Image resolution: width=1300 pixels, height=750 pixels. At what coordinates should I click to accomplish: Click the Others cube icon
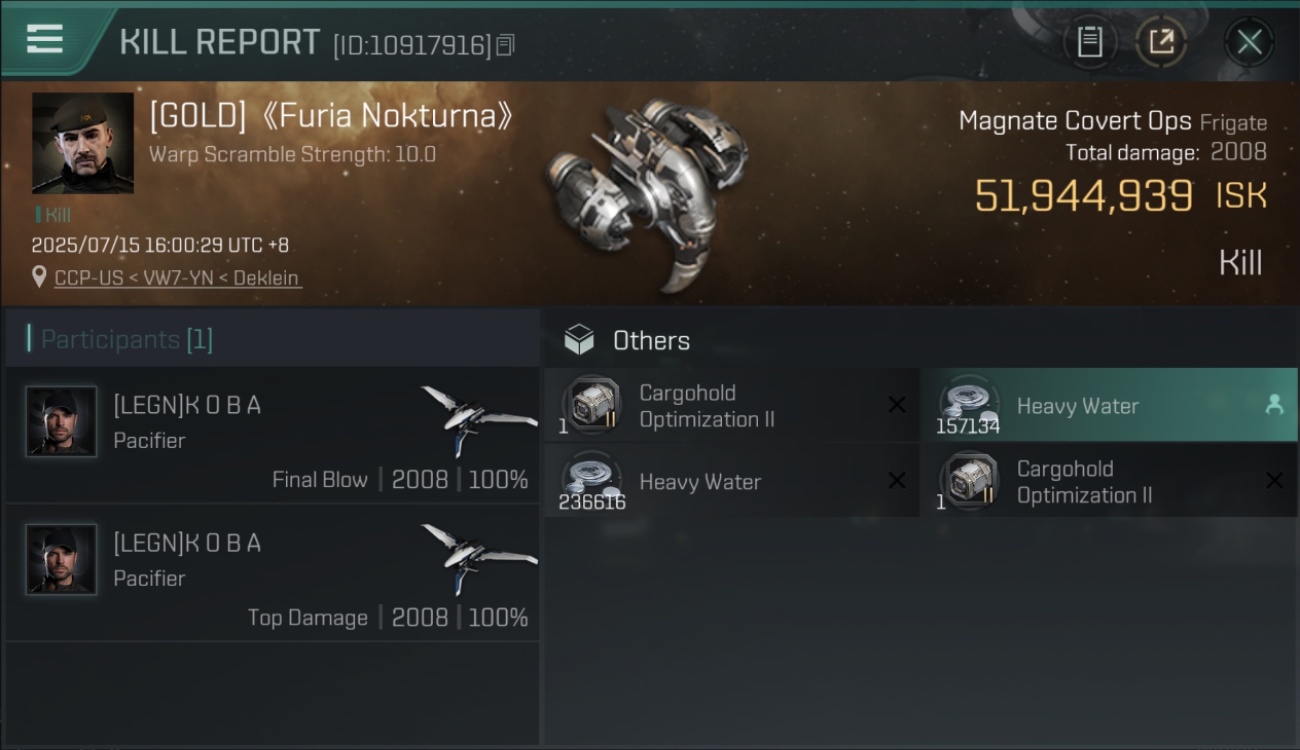click(579, 340)
